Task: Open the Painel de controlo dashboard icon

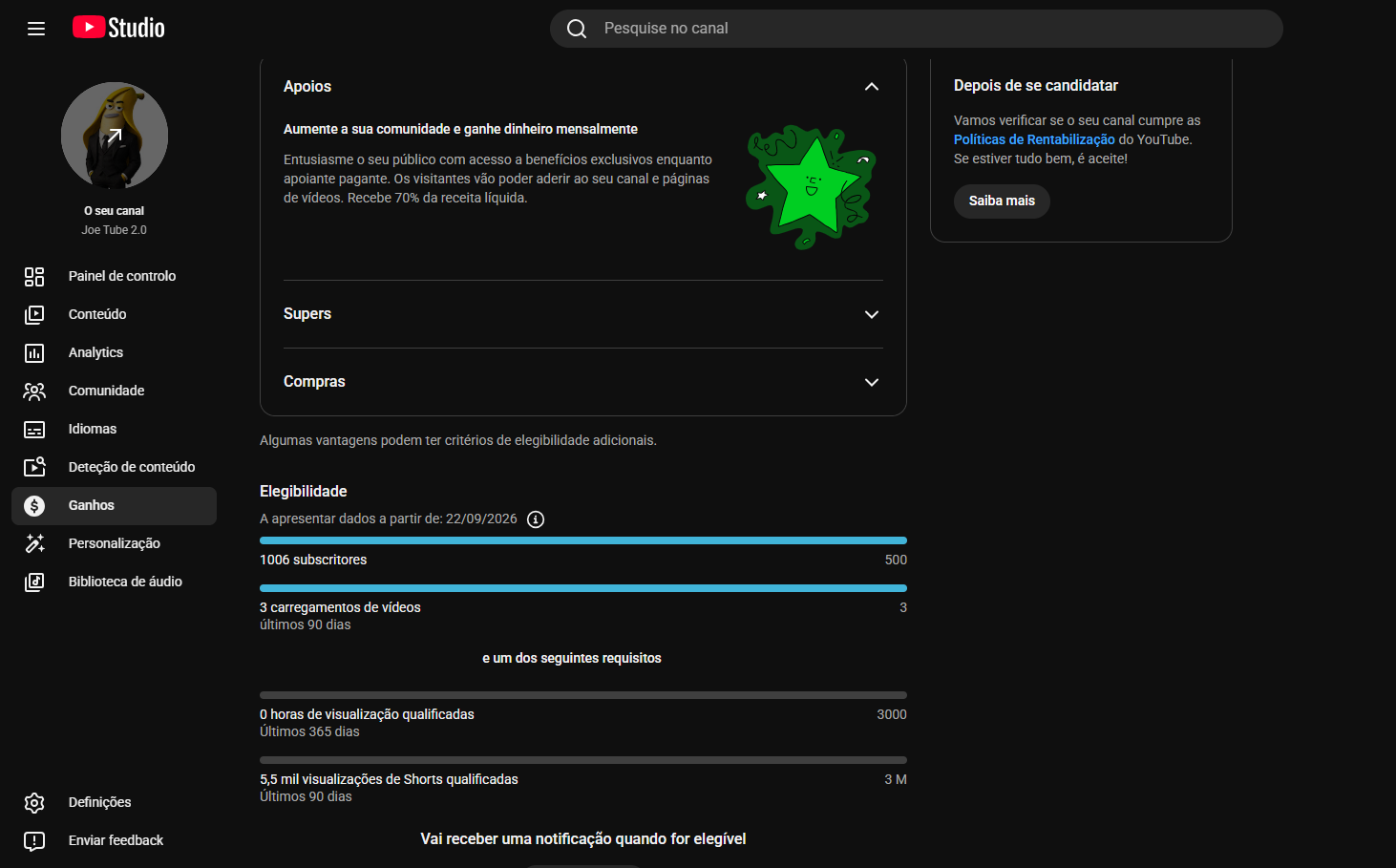Action: (34, 277)
